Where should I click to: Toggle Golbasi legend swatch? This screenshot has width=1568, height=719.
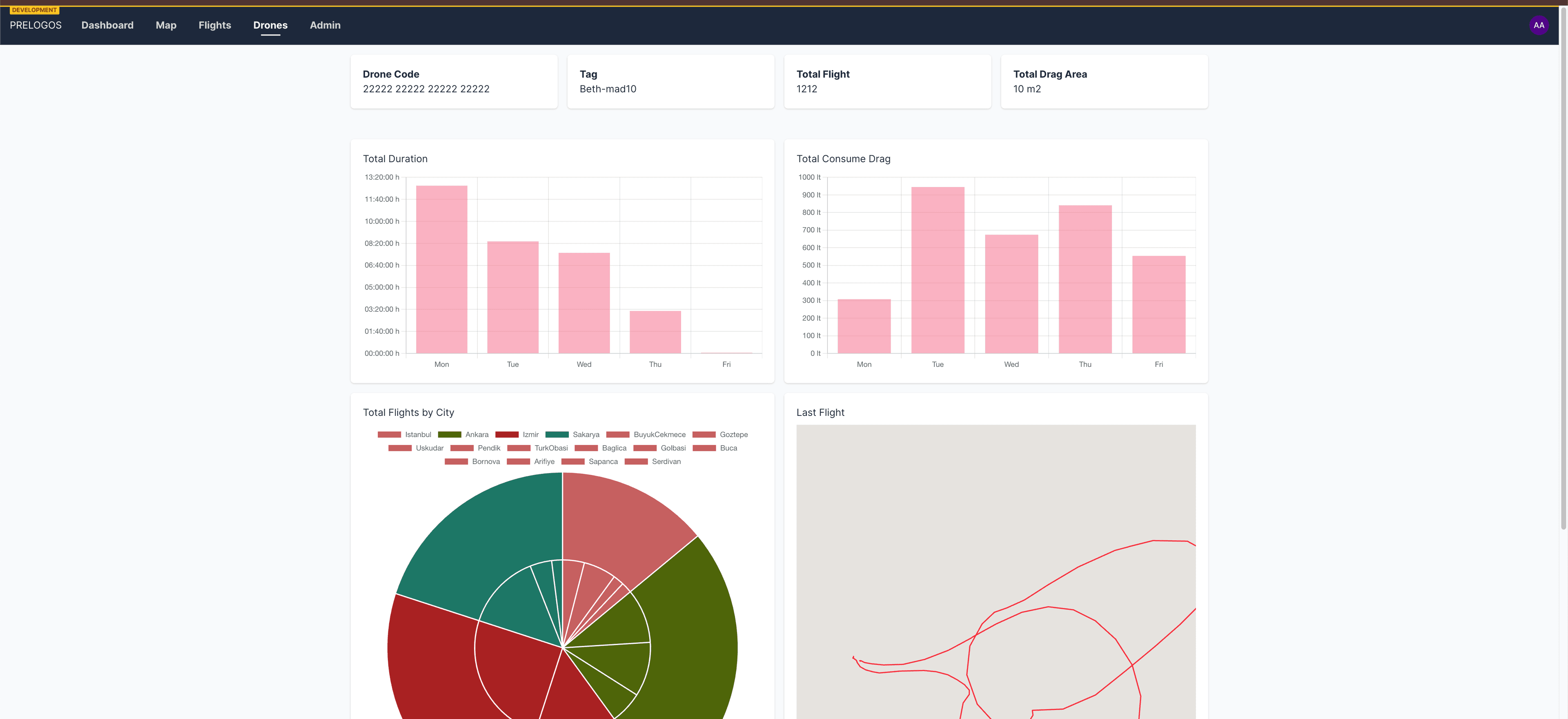pyautogui.click(x=645, y=447)
